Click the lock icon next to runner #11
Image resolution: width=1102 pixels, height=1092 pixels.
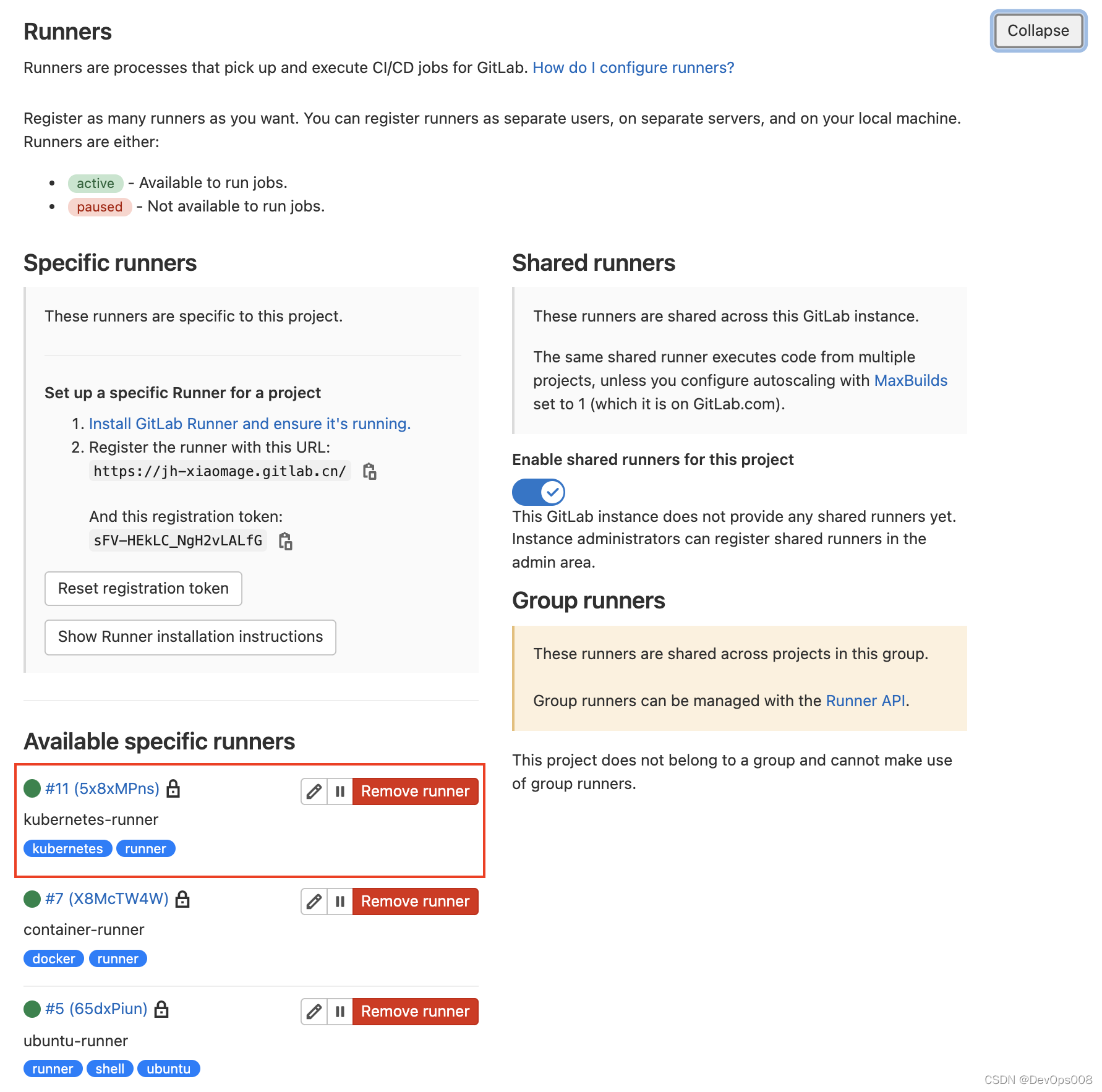click(174, 788)
